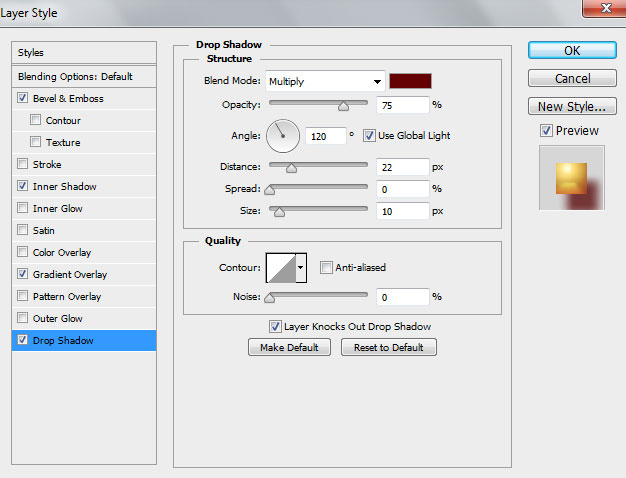The height and width of the screenshot is (478, 626).
Task: Click the Noise value field
Action: [402, 297]
